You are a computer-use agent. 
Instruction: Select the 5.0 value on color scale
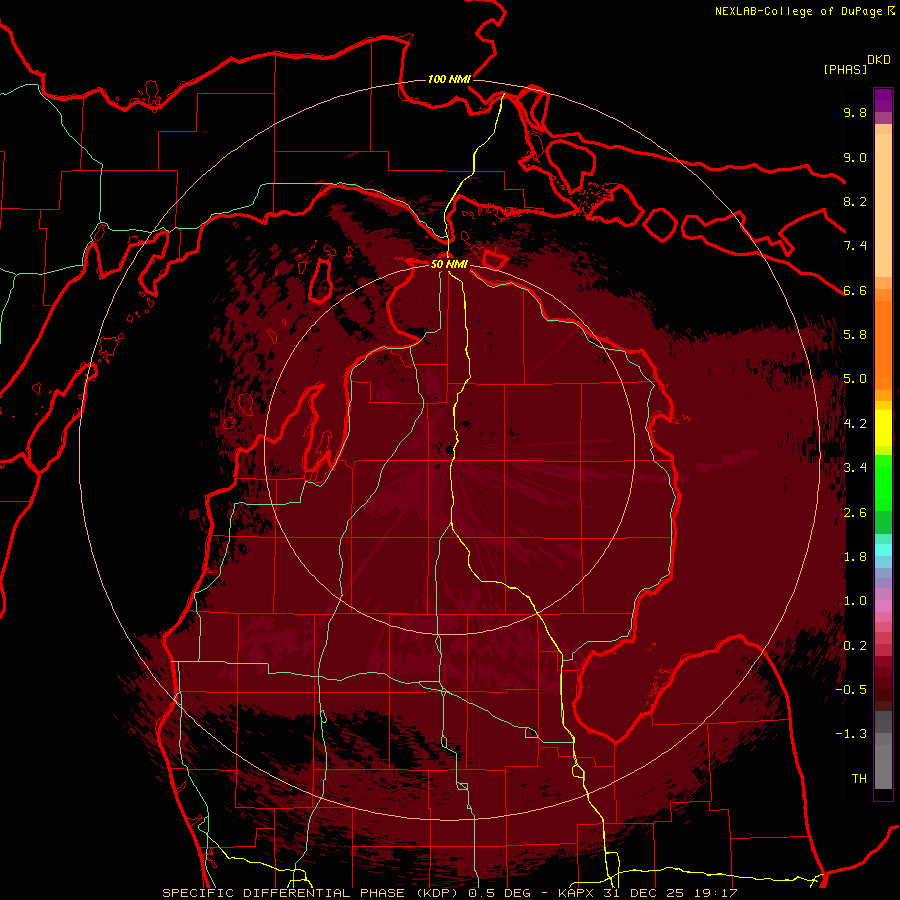[855, 379]
